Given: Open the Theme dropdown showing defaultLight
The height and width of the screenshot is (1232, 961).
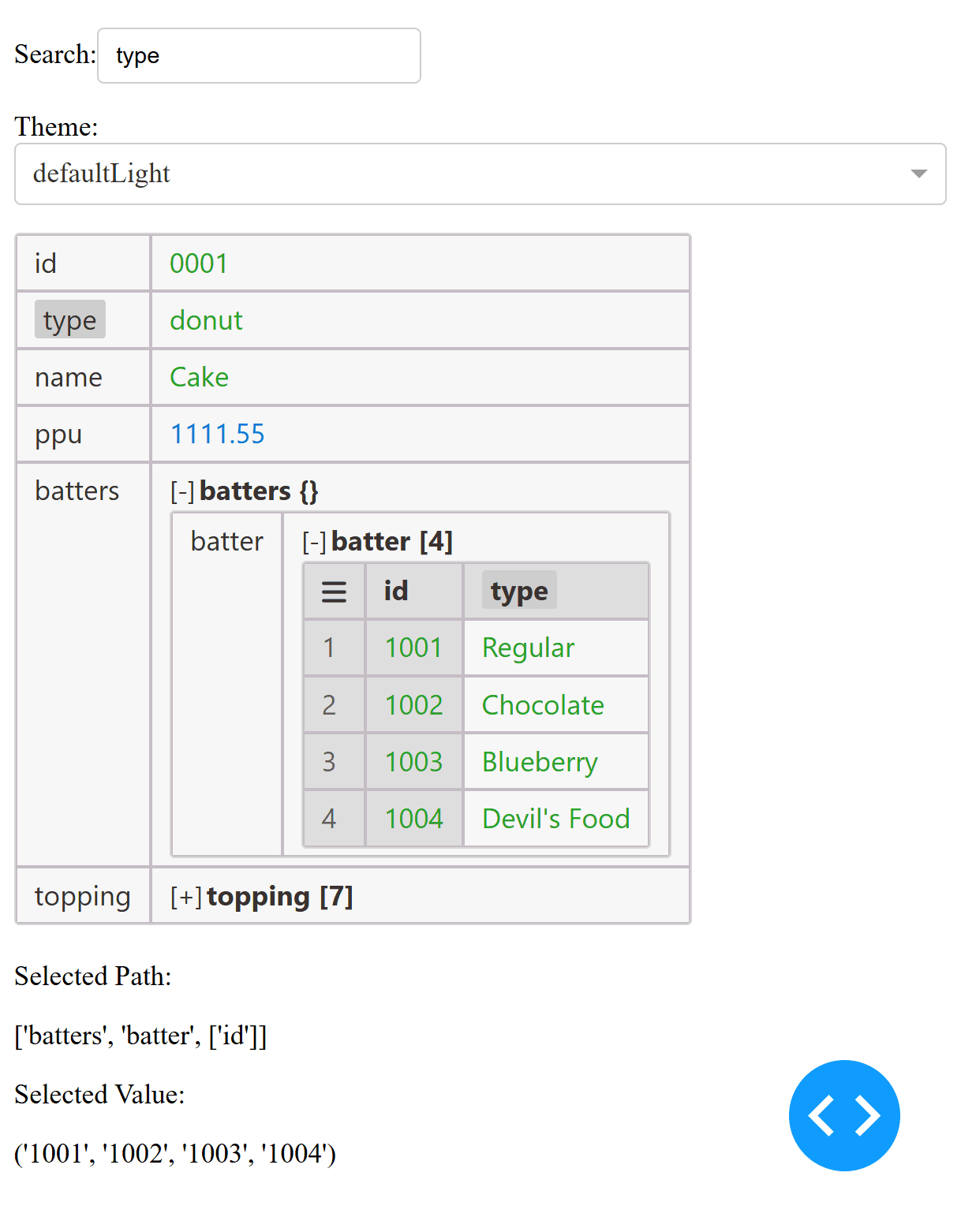Looking at the screenshot, I should (473, 174).
